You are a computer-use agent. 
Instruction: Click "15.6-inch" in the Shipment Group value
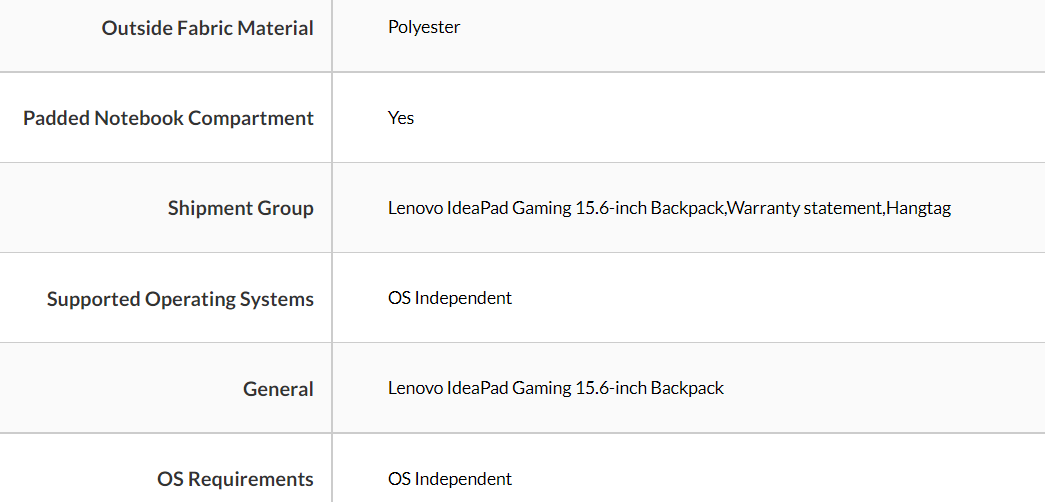pos(611,208)
